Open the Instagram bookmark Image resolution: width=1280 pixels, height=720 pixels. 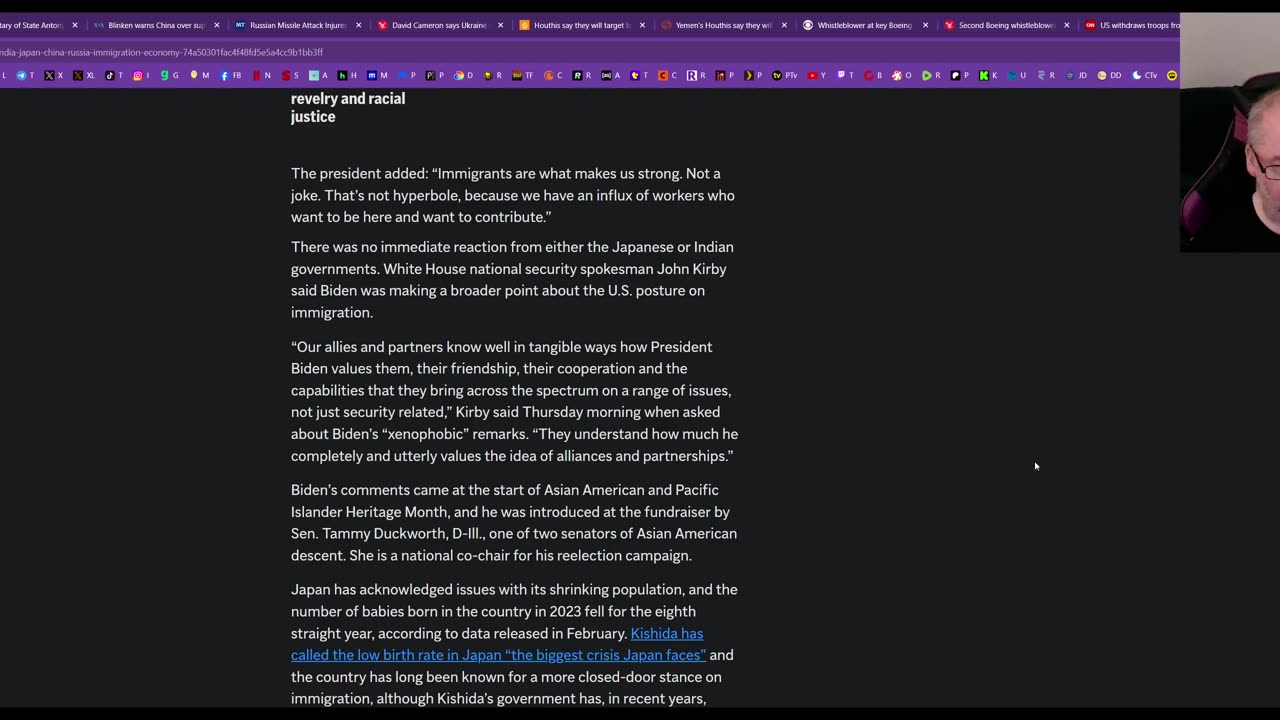tap(140, 75)
